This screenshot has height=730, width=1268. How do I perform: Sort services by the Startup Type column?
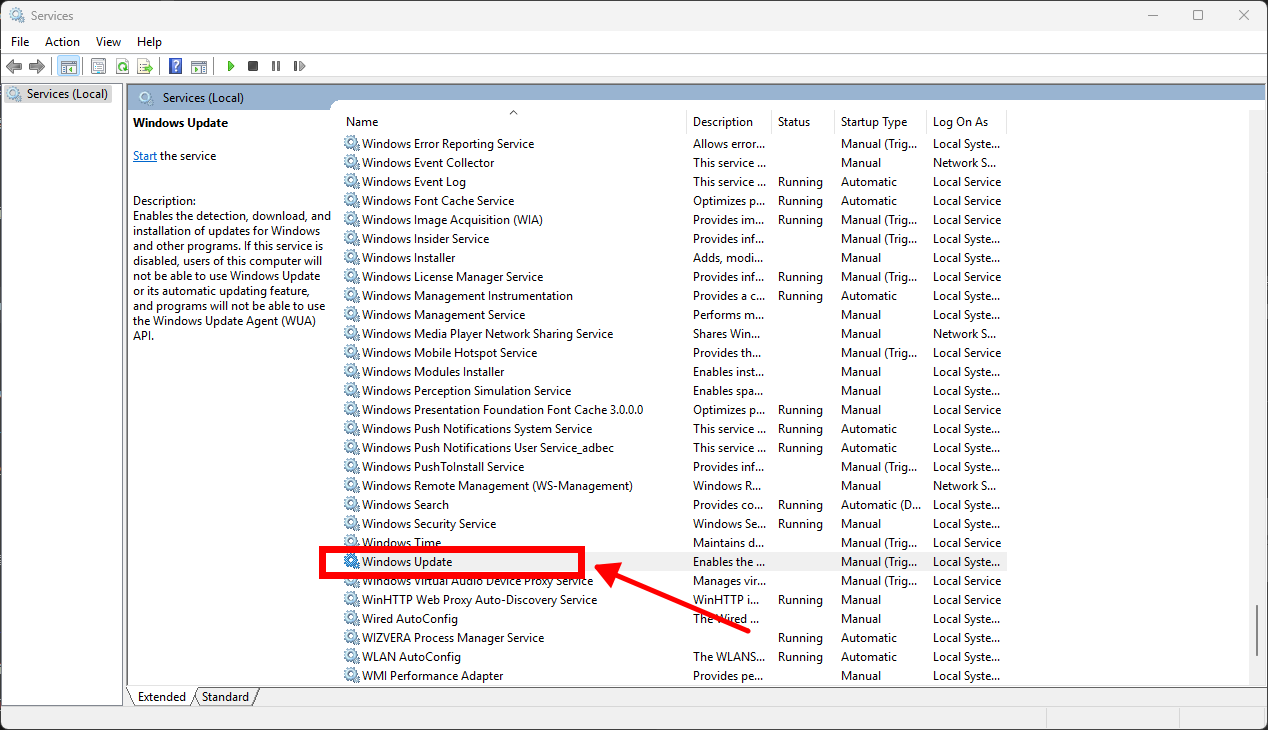(874, 122)
